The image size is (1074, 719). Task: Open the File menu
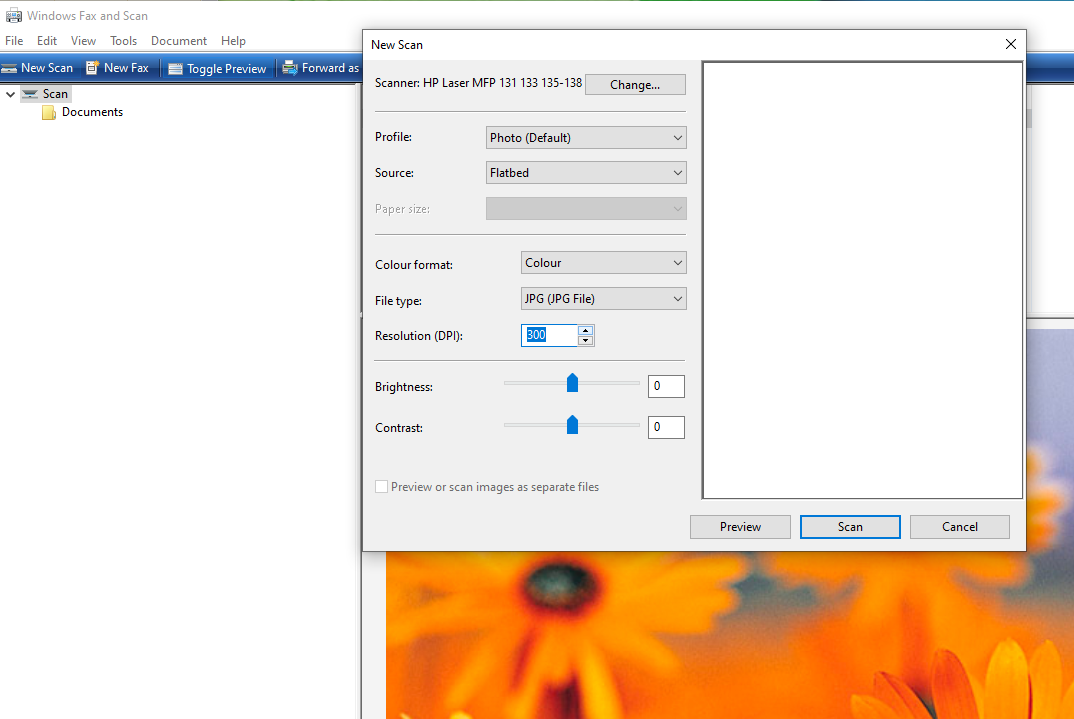tap(14, 40)
